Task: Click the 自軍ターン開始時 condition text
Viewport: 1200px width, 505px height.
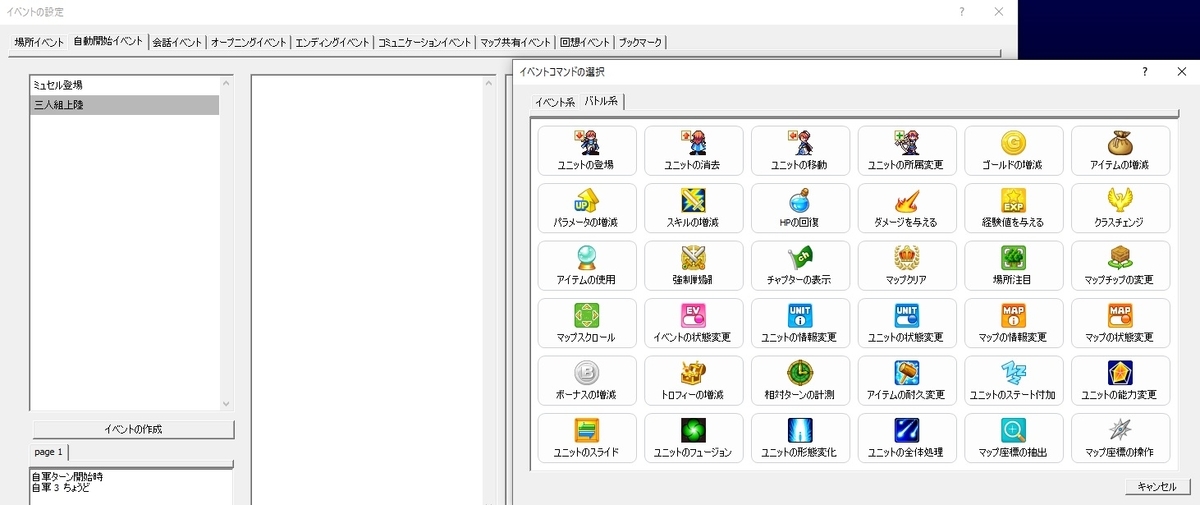Action: (x=67, y=477)
